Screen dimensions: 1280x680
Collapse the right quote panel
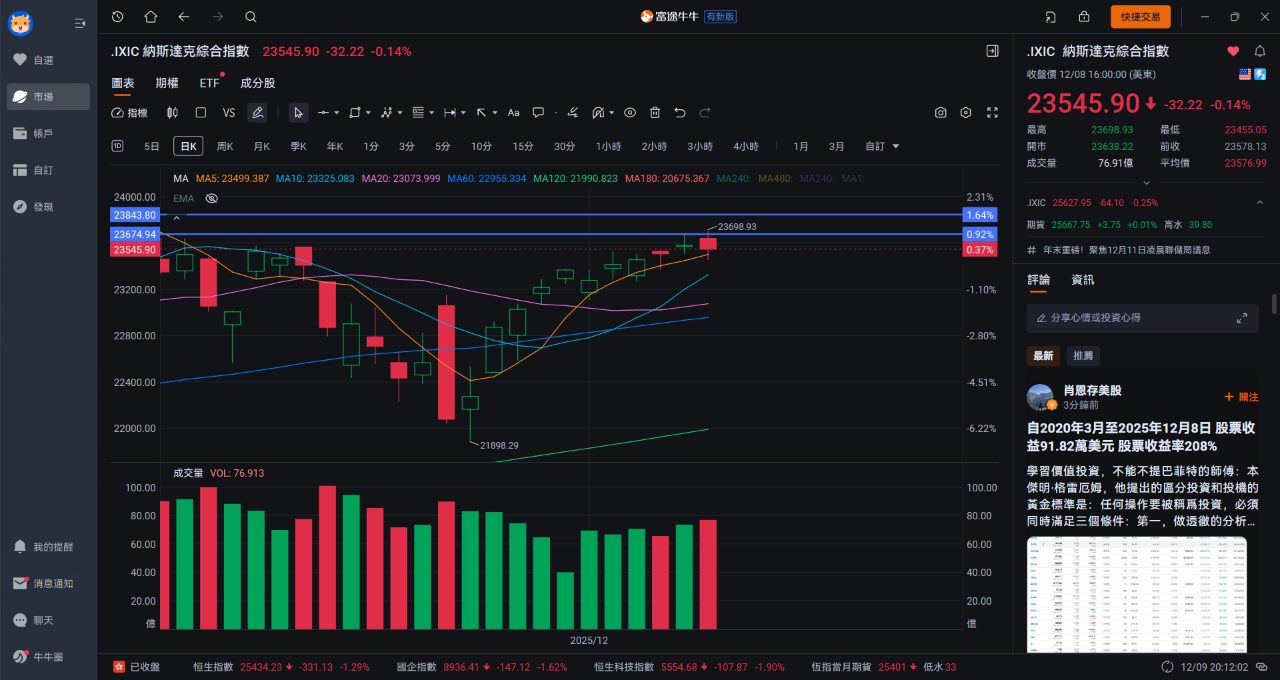coord(992,51)
